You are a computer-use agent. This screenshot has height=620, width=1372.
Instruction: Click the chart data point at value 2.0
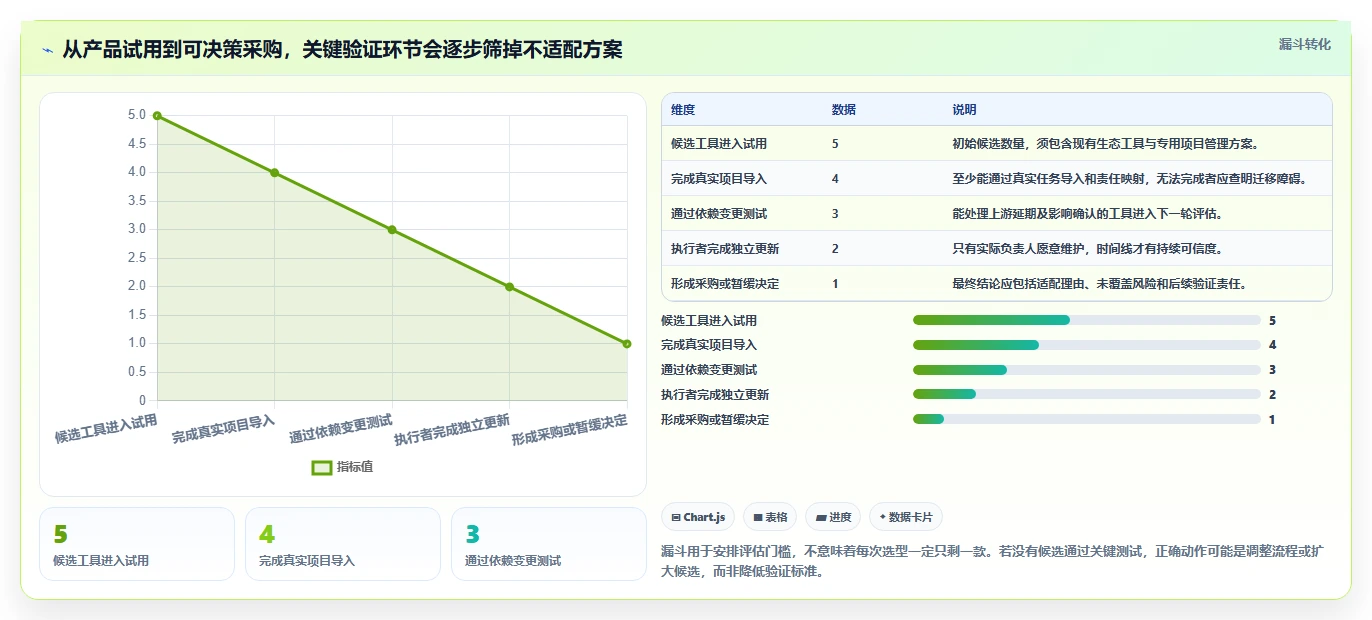[x=509, y=287]
